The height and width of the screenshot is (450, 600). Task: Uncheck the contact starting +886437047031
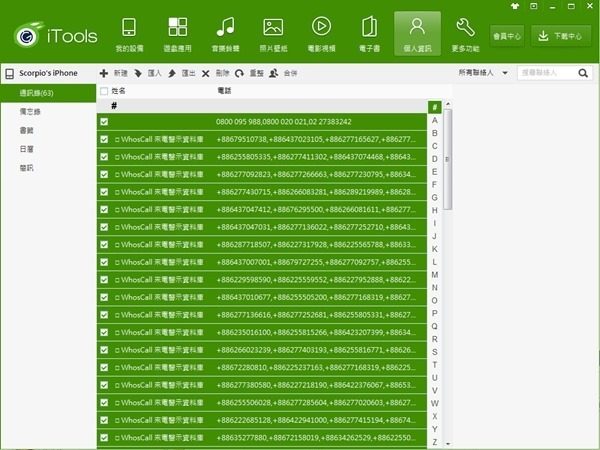(104, 227)
